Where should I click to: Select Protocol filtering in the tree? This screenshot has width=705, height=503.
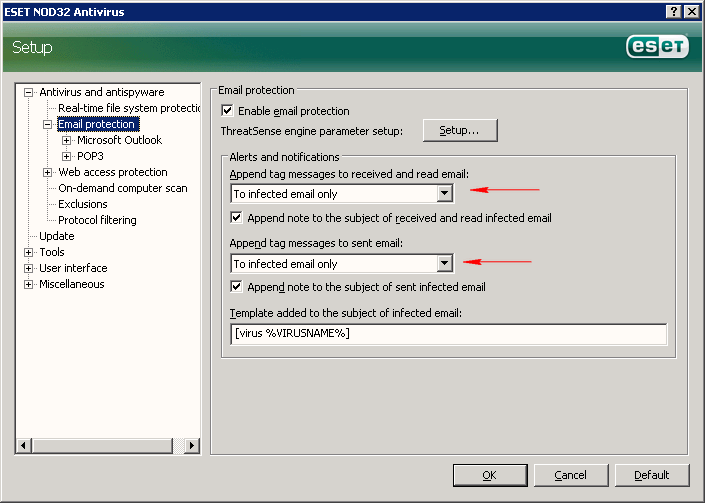pyautogui.click(x=97, y=220)
